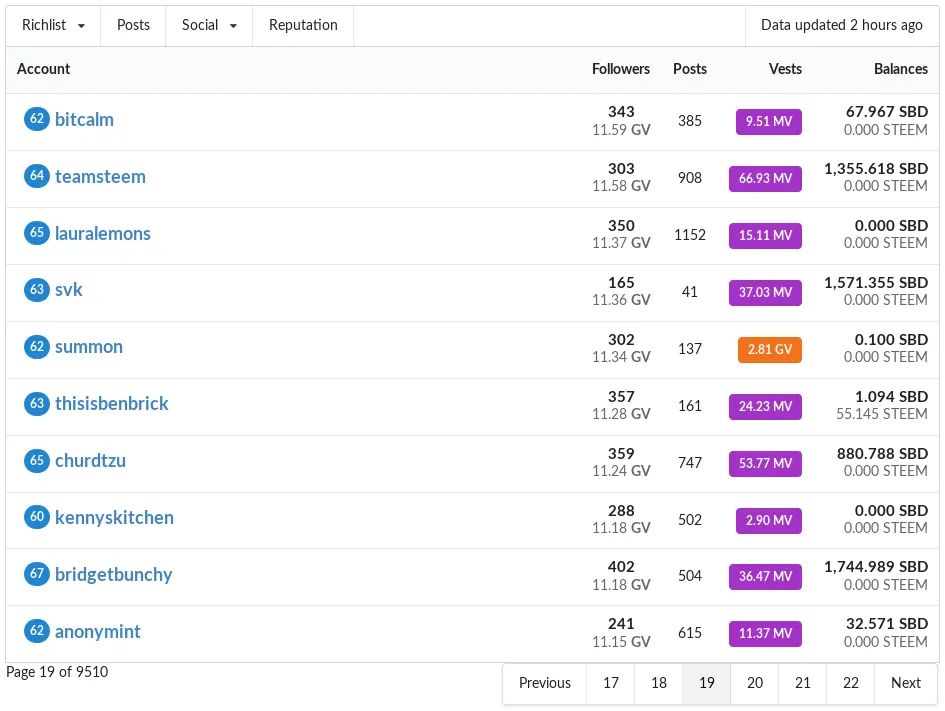Open the Social dropdown menu
This screenshot has height=711, width=945.
pyautogui.click(x=209, y=25)
